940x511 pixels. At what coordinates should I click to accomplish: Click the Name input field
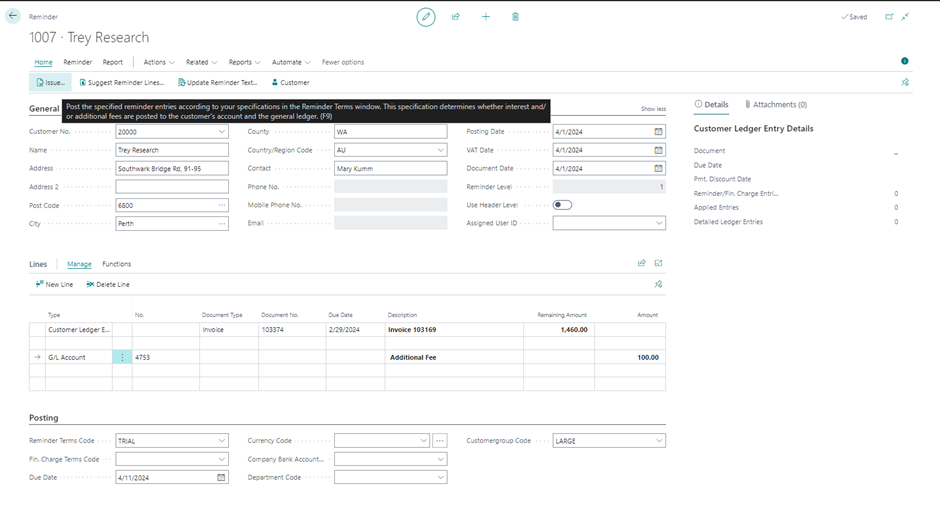(x=172, y=150)
